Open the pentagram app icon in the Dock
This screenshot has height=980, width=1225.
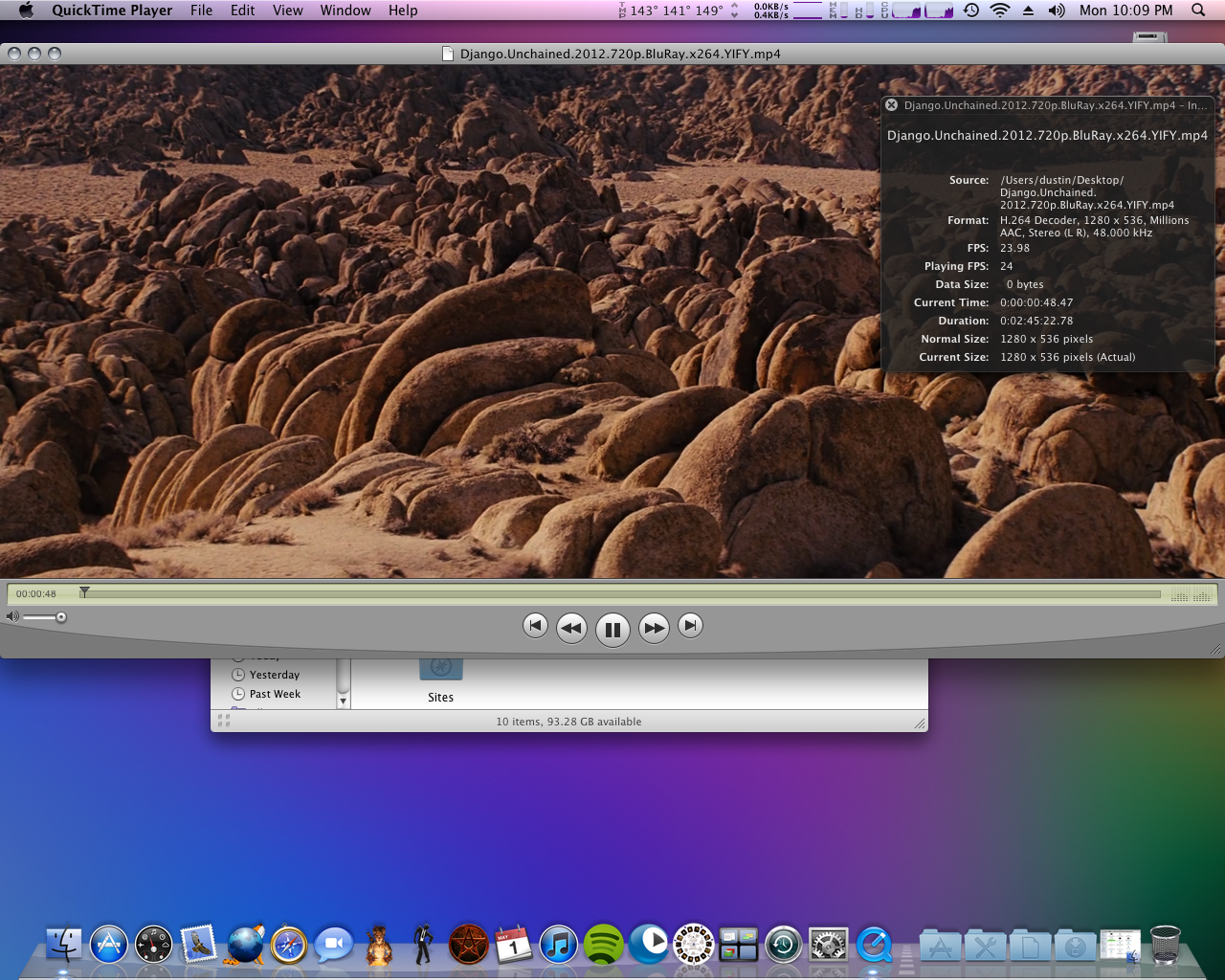[x=469, y=946]
